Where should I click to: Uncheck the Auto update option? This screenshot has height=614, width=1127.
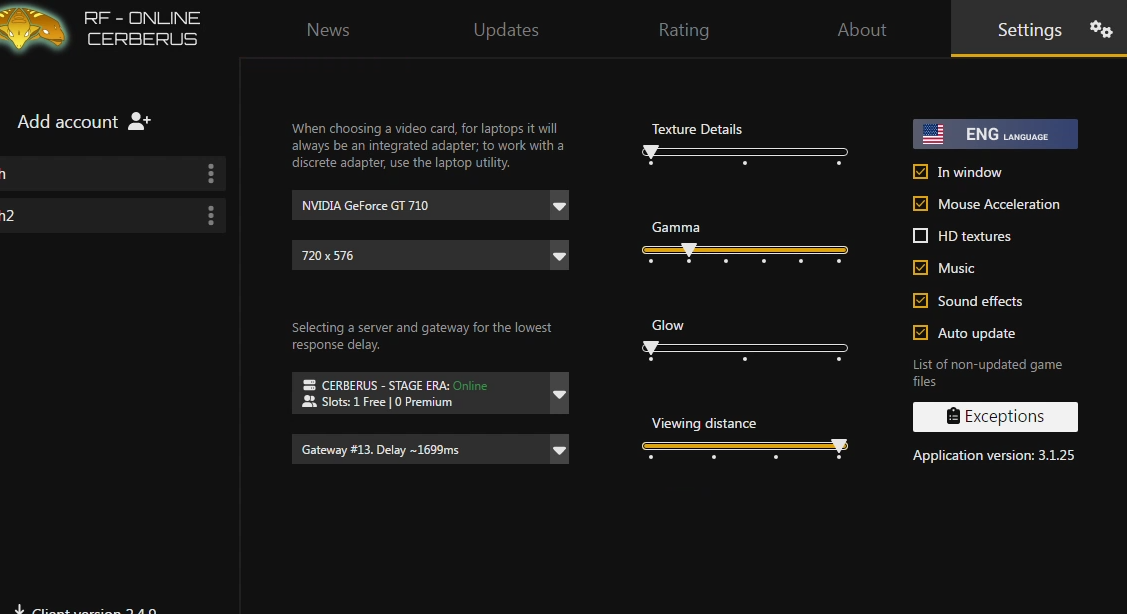[x=921, y=333]
